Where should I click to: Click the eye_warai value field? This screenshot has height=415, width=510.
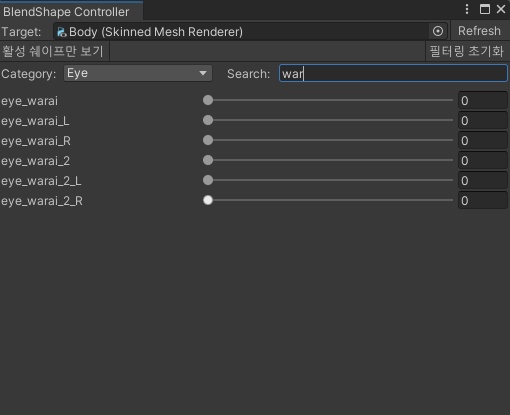(x=483, y=100)
